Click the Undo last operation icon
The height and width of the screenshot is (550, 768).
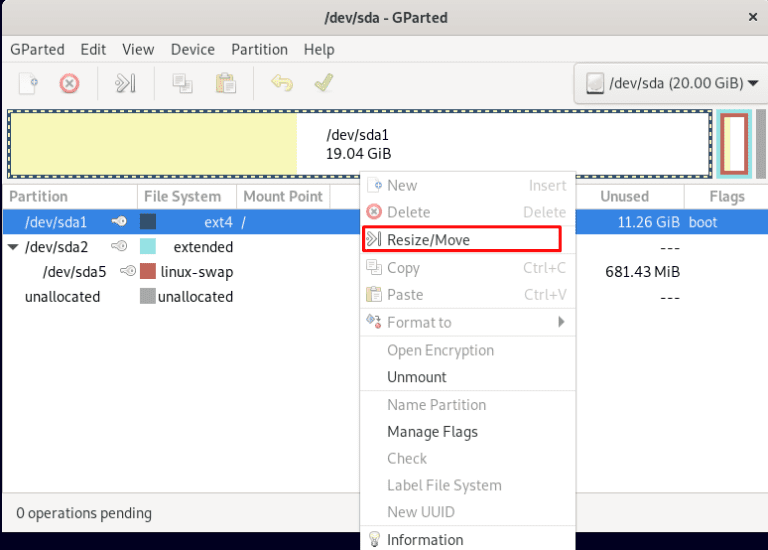point(282,83)
